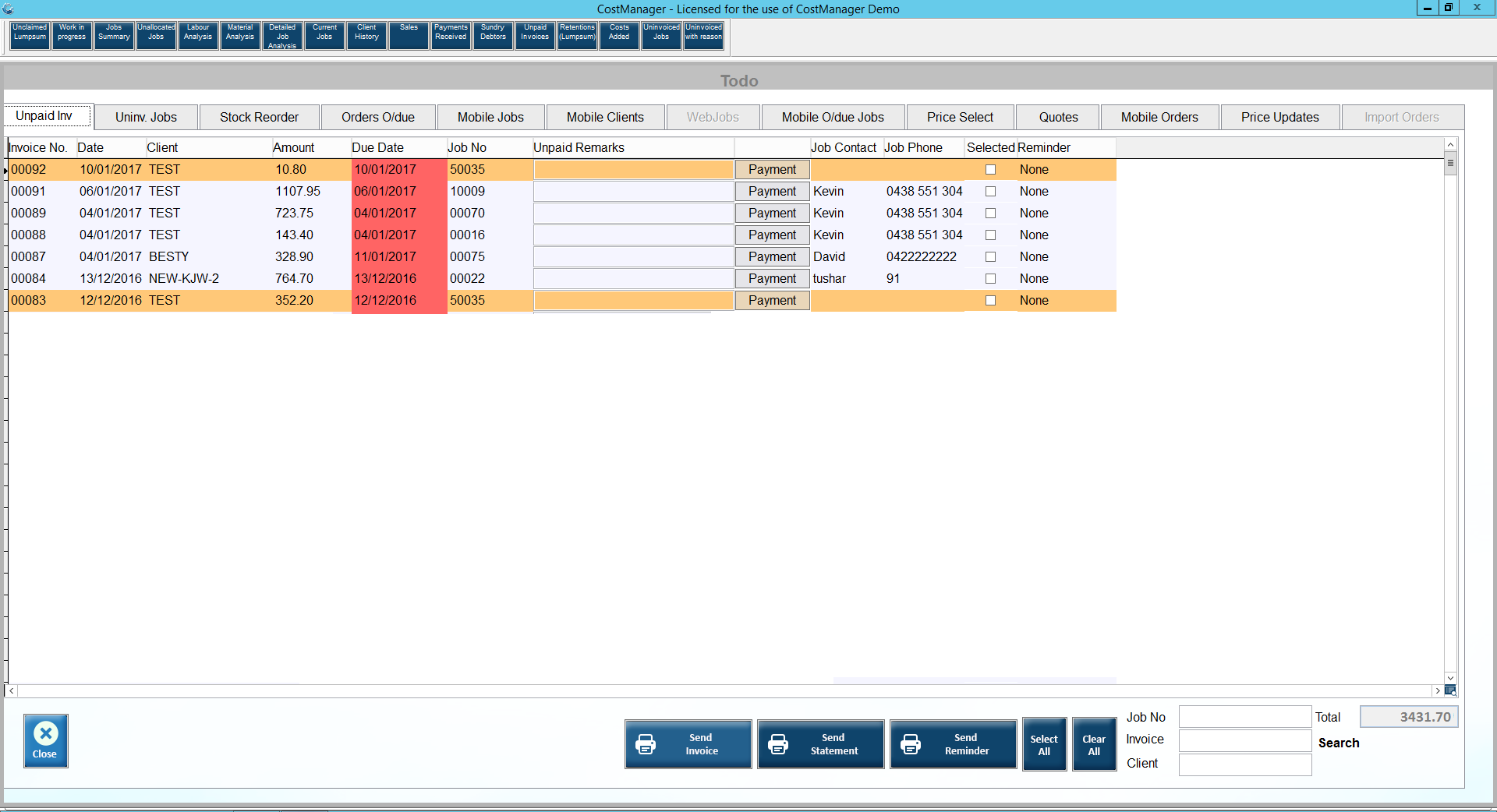Click Unpaid Remarks field for invoice 00087
Screen dimensions: 1497x812
[x=633, y=257]
